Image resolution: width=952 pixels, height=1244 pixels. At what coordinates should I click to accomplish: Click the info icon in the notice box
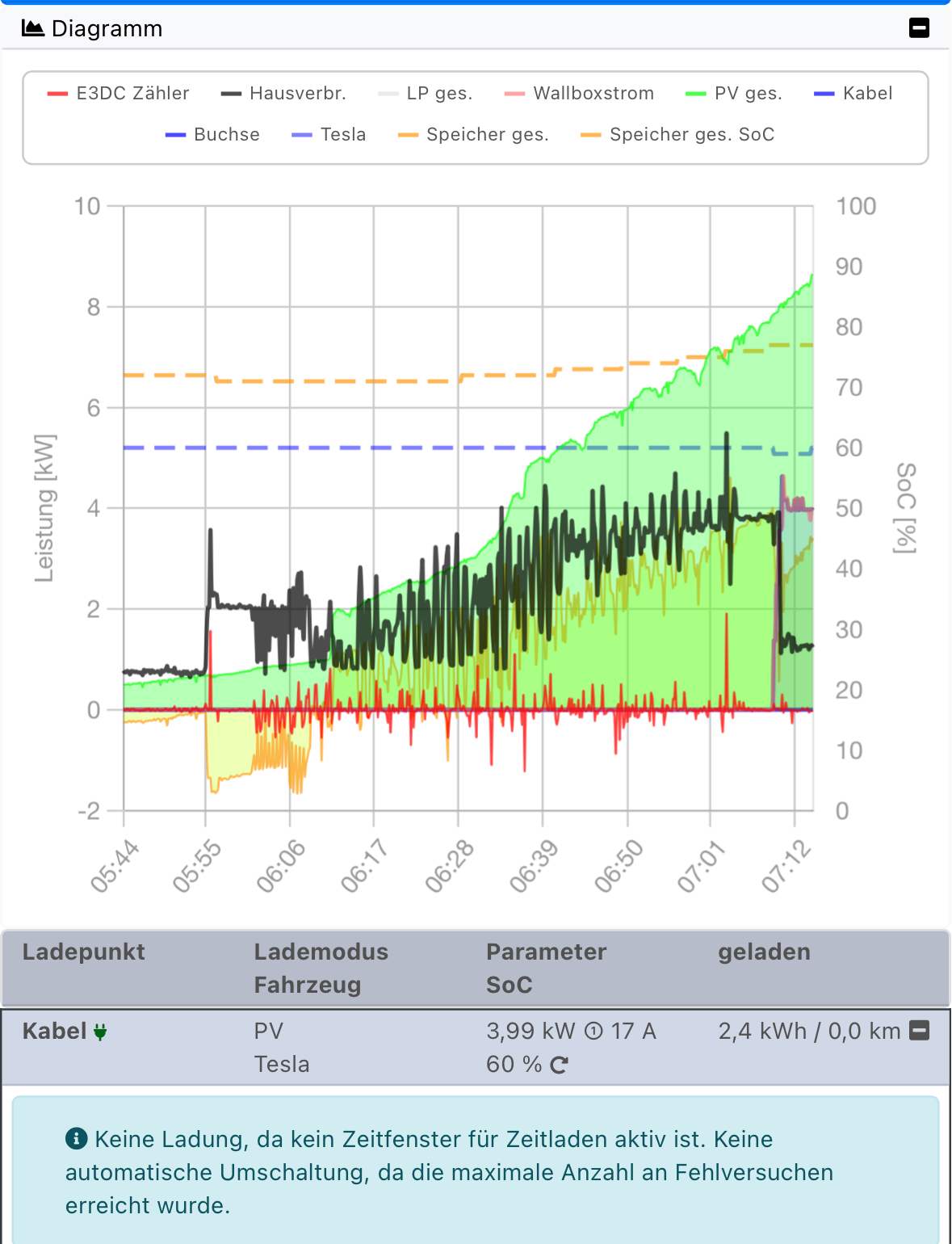(76, 1139)
